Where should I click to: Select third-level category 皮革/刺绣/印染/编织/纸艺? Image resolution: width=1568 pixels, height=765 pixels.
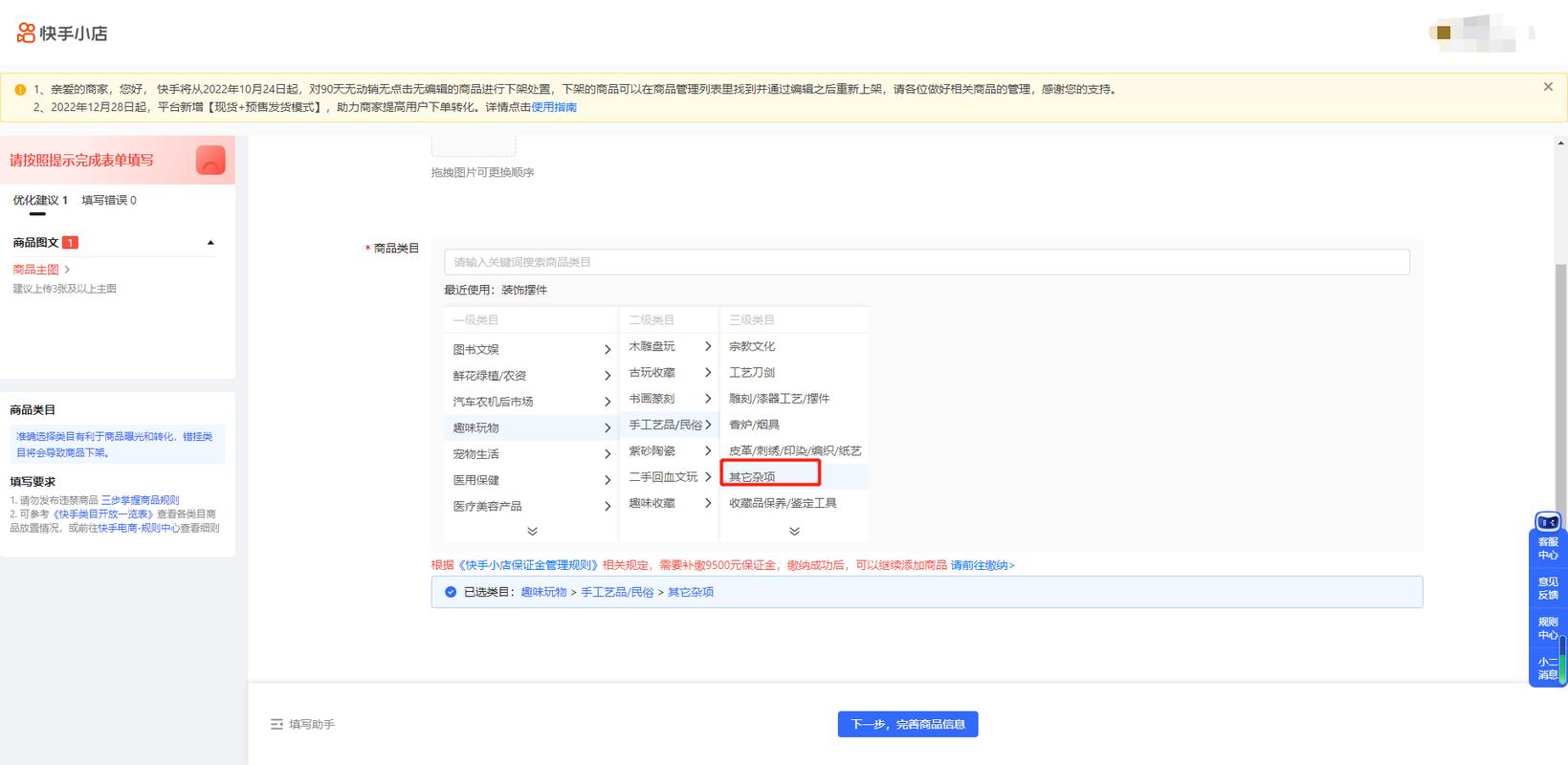(x=795, y=450)
